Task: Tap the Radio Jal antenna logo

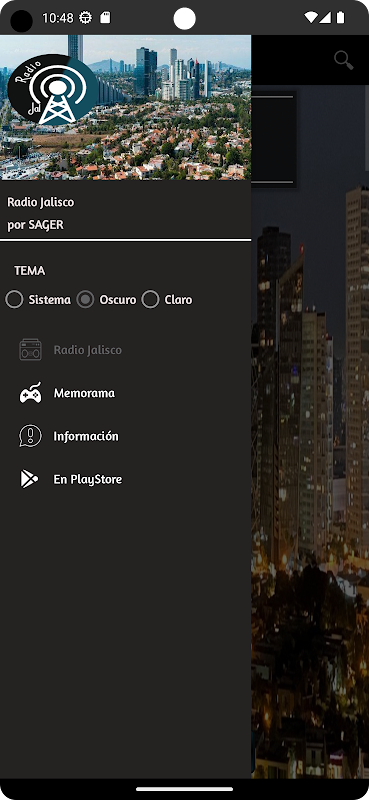Action: point(53,90)
